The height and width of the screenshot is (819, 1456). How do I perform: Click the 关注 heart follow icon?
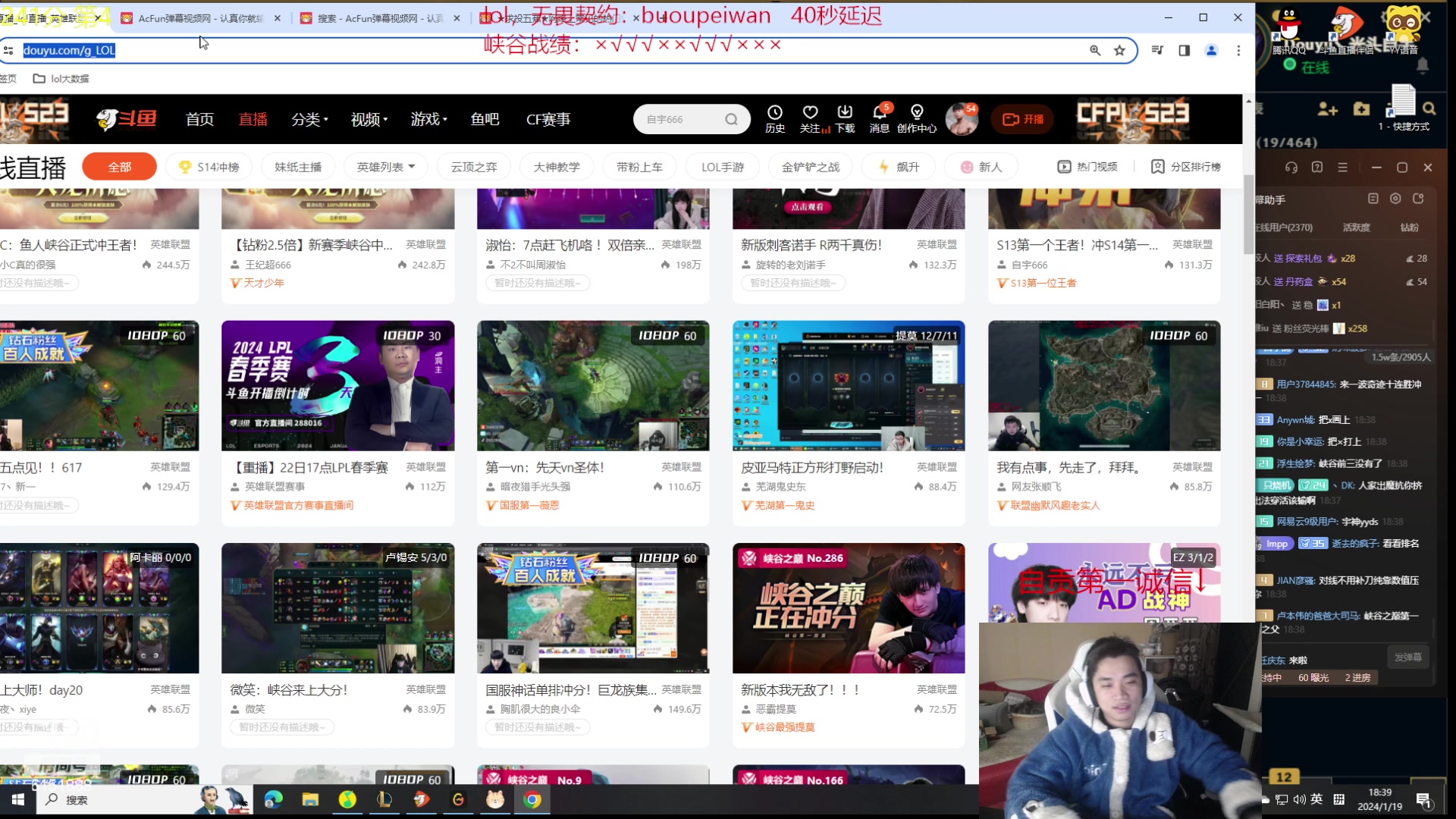click(x=810, y=114)
